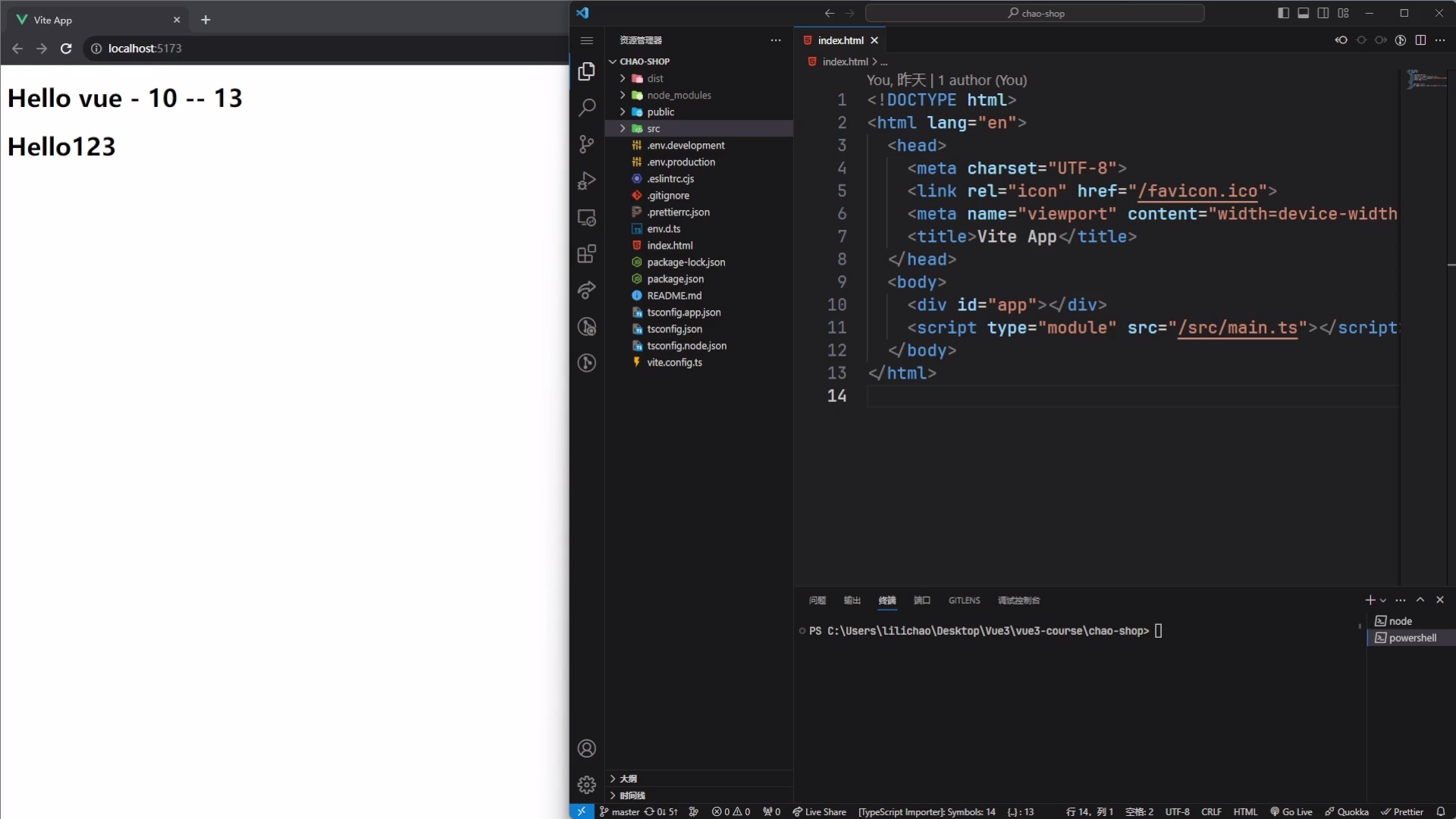Toggle the bottom panel layout button

point(1303,13)
